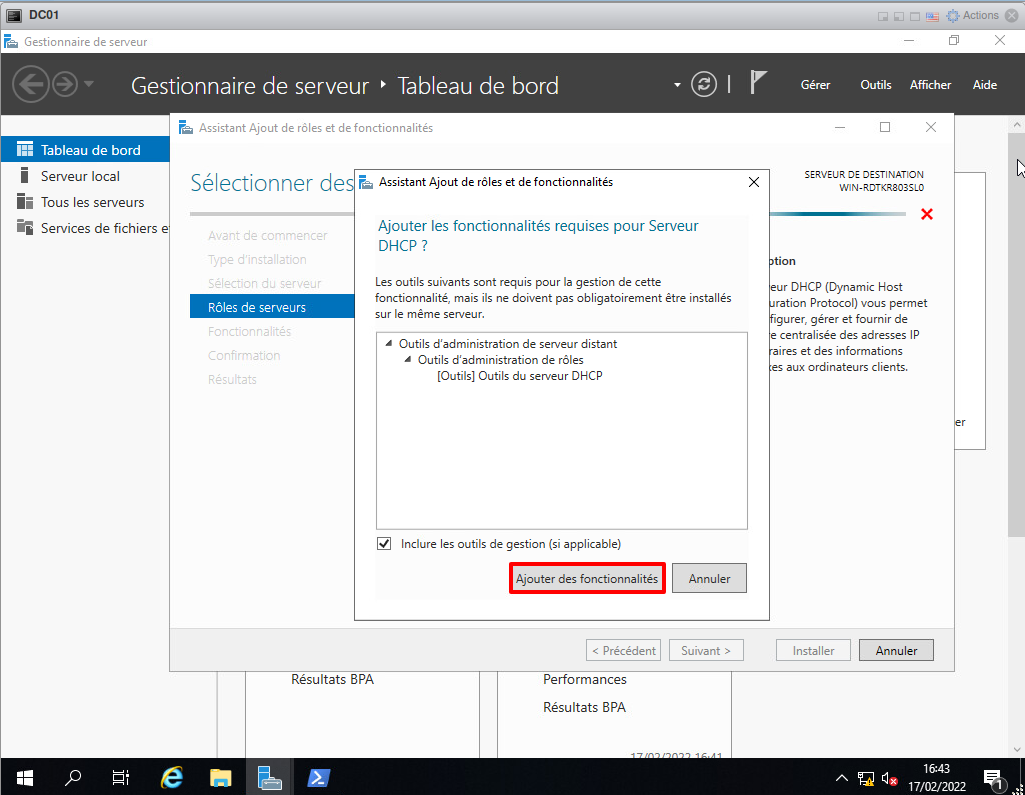Open Task View on the taskbar
Screen dimensions: 1025x795
(x=121, y=778)
